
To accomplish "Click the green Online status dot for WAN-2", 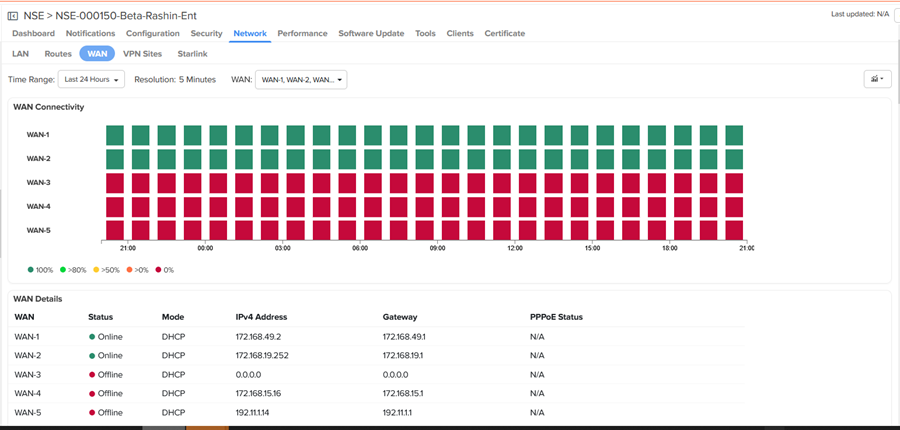I will point(92,355).
